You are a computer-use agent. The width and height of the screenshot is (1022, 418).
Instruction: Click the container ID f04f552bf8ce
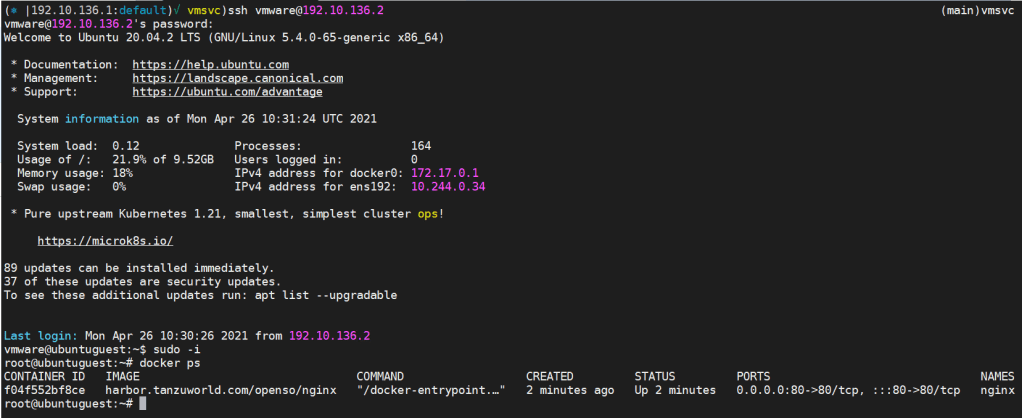pyautogui.click(x=44, y=389)
